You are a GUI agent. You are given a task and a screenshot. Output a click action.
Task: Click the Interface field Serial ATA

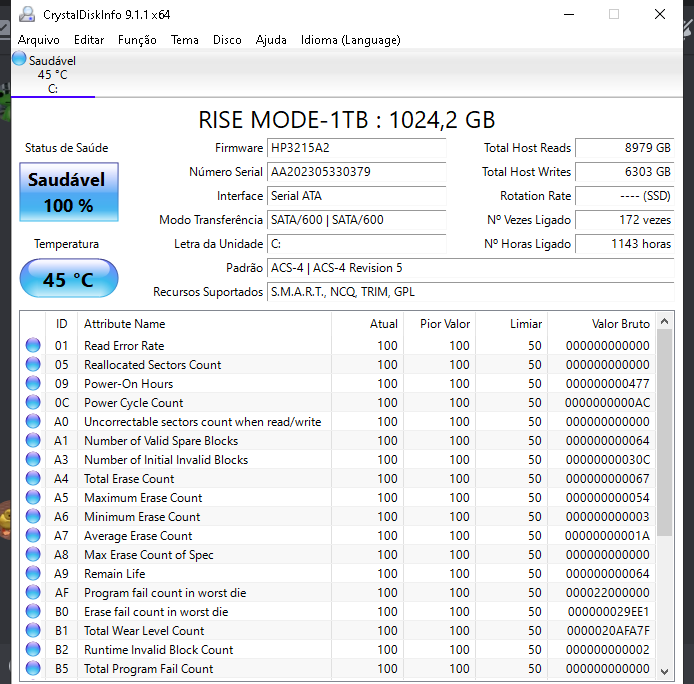[356, 196]
